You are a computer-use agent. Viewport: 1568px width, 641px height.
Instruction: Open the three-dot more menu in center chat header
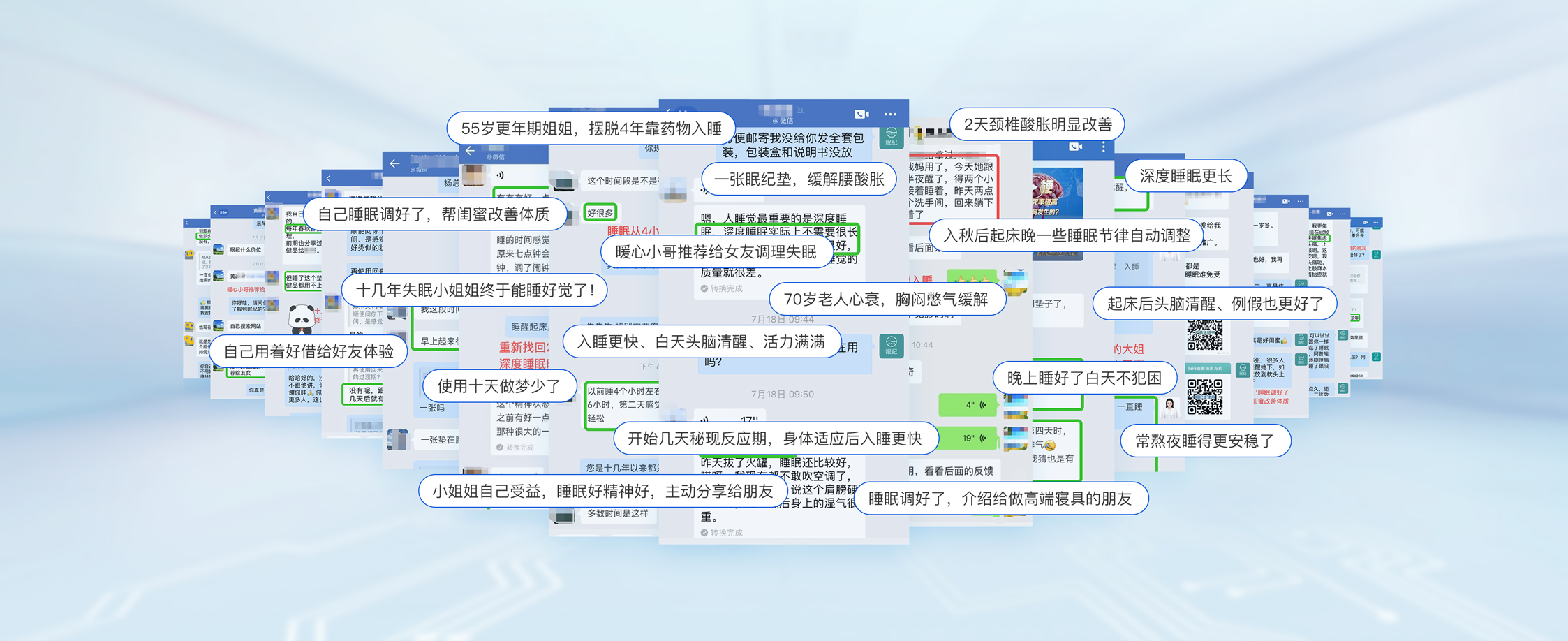(x=890, y=114)
